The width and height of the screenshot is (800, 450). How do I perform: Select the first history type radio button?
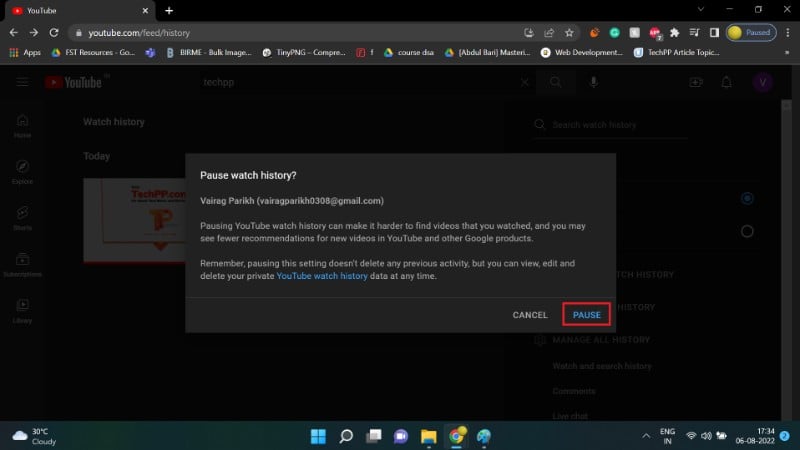tap(747, 198)
